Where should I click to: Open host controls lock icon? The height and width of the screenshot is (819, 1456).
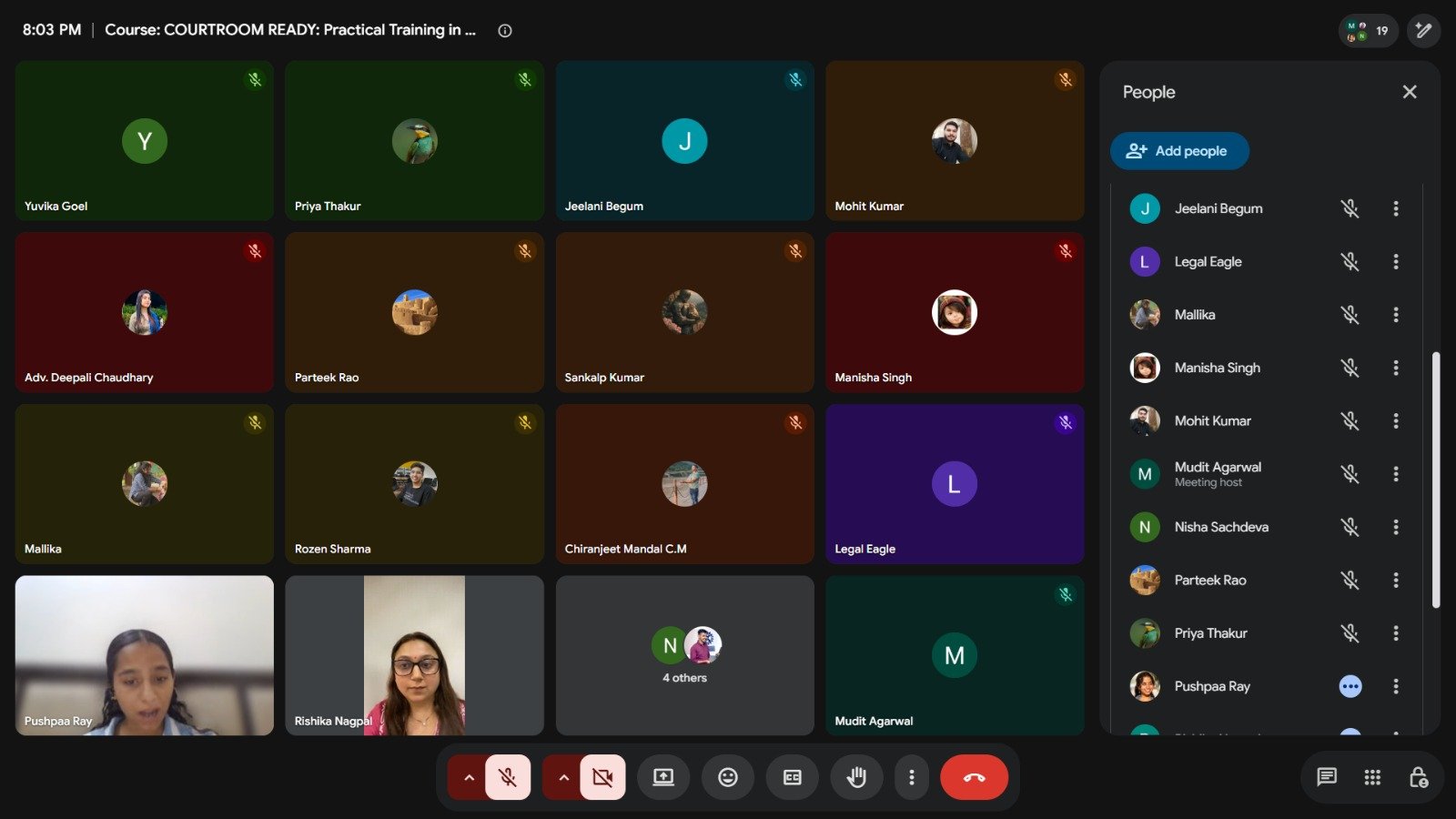click(1418, 777)
